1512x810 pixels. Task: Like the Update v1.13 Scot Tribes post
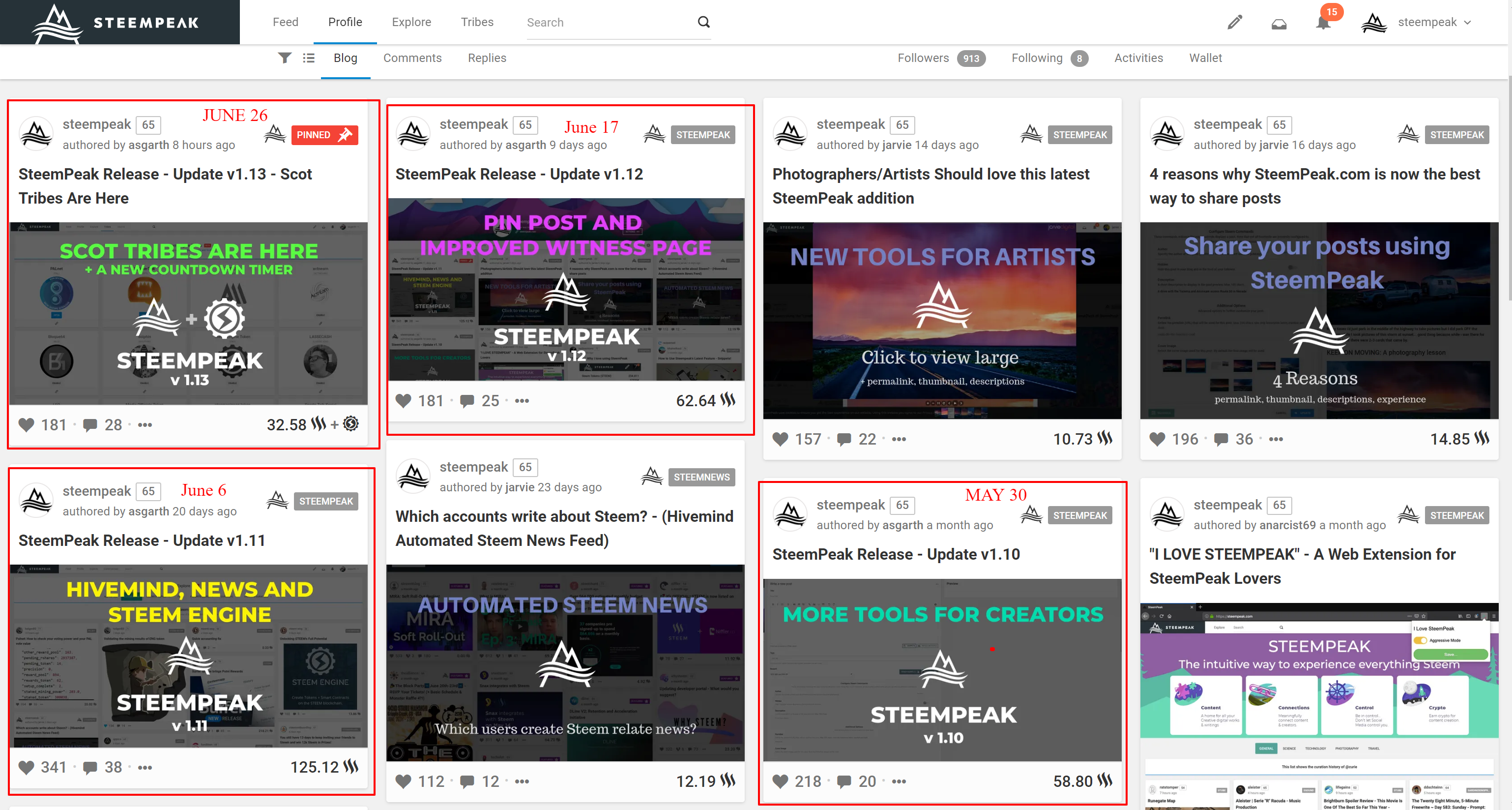[x=27, y=425]
